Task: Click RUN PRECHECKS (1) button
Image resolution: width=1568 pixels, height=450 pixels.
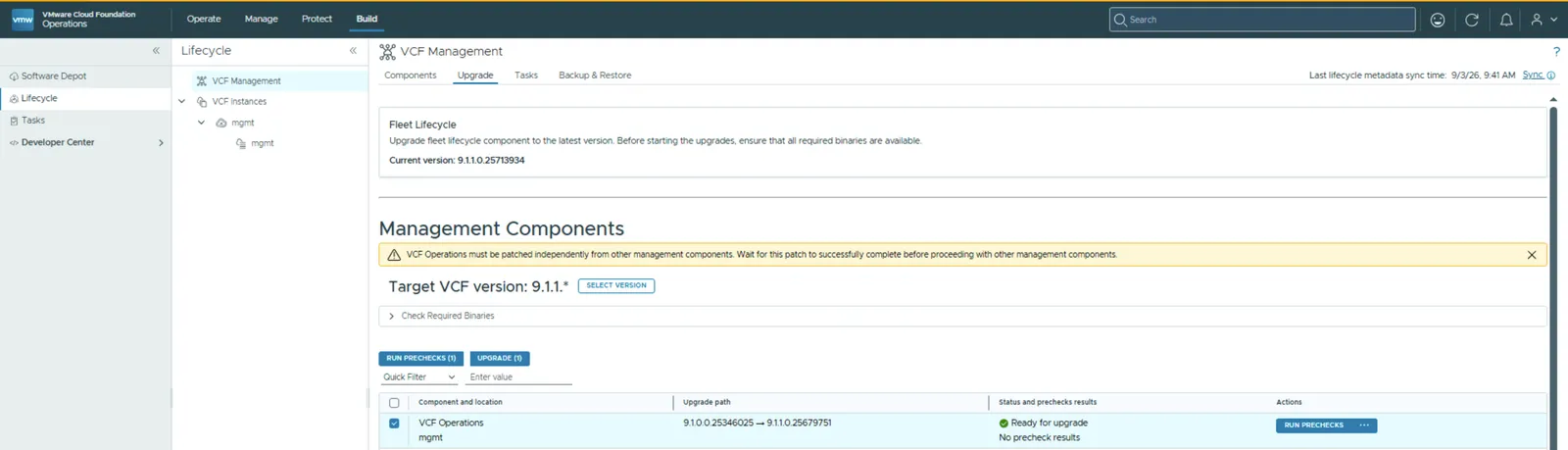Action: 421,359
